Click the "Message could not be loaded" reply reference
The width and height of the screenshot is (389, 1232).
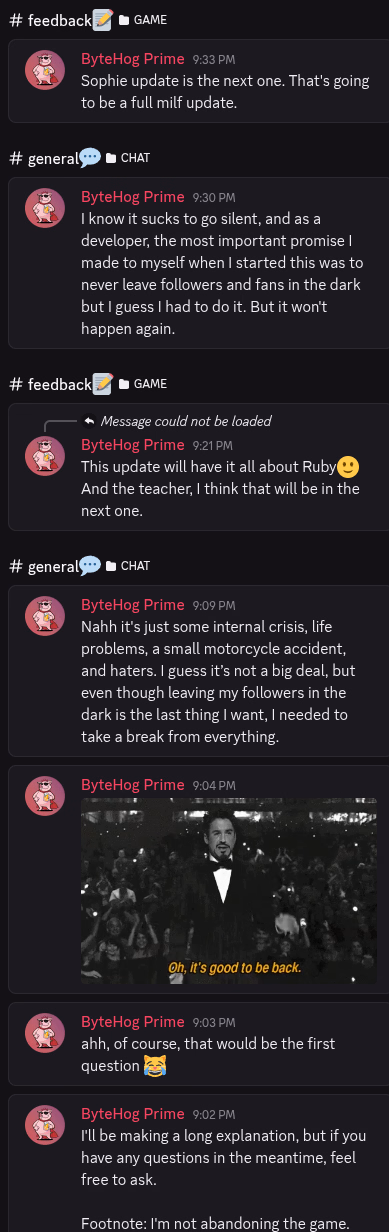(x=186, y=421)
